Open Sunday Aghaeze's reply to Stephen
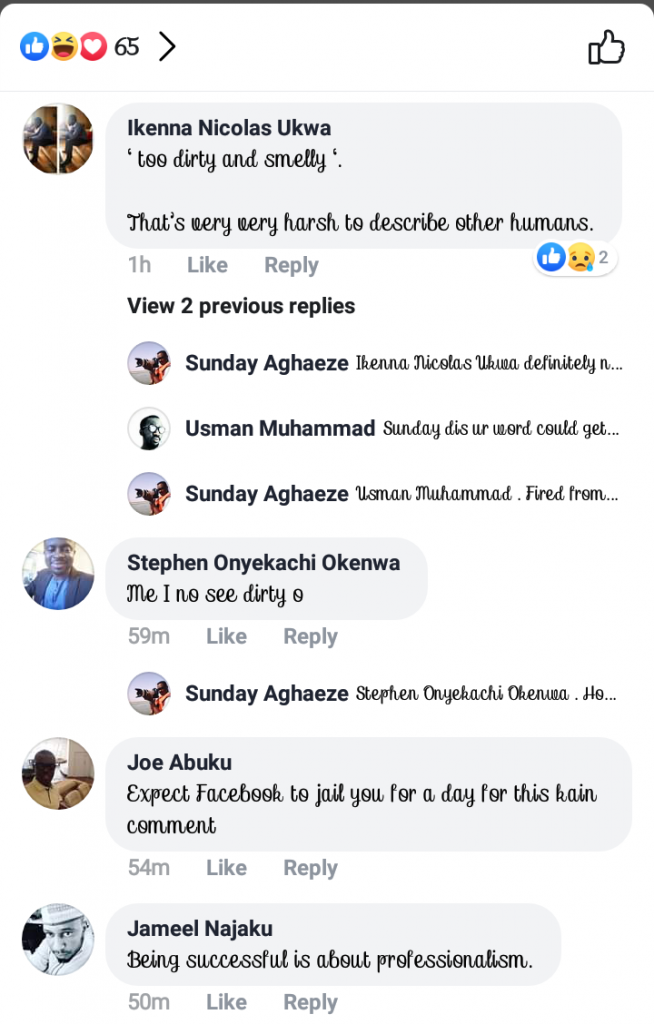Image resolution: width=654 pixels, height=1024 pixels. point(486,694)
